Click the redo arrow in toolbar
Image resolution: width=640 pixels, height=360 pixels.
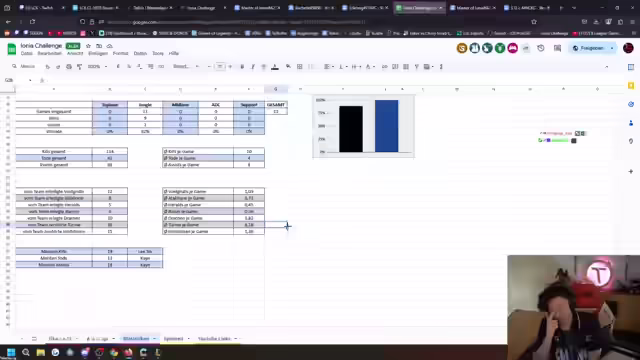pos(58,67)
